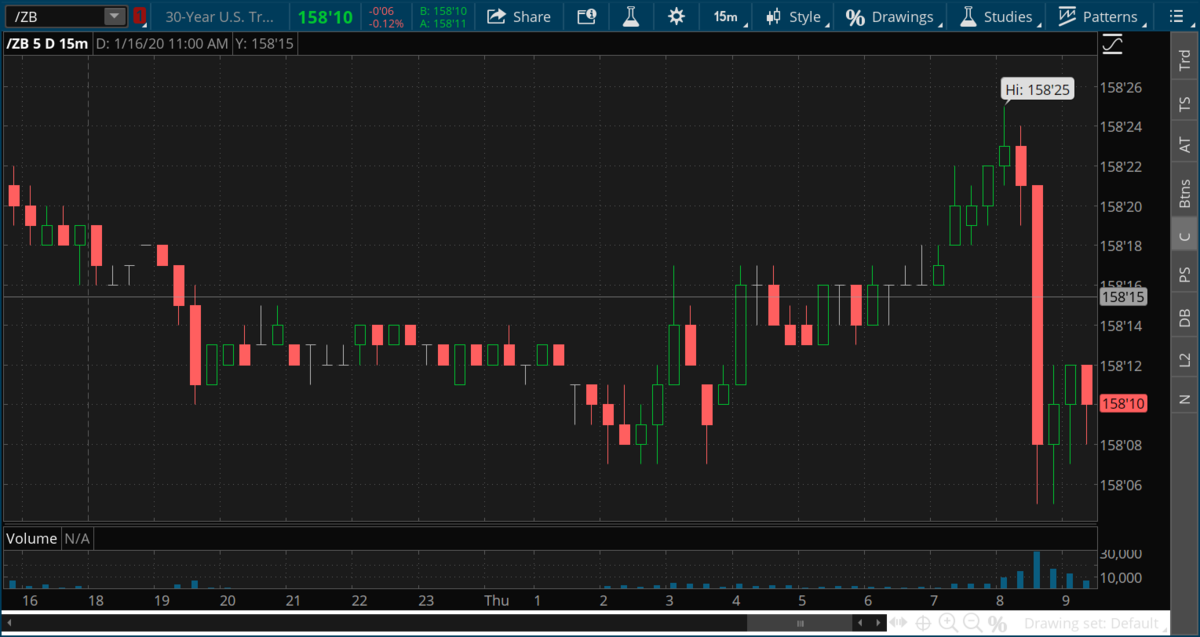The width and height of the screenshot is (1200, 637).
Task: Expand the /ZB symbol dropdown arrow
Action: pyautogui.click(x=115, y=16)
